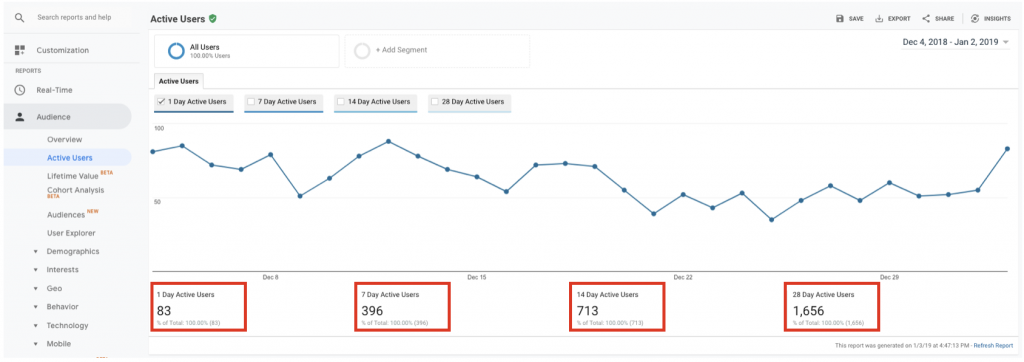Click the Audience person icon
Image resolution: width=1024 pixels, height=362 pixels.
(x=20, y=117)
